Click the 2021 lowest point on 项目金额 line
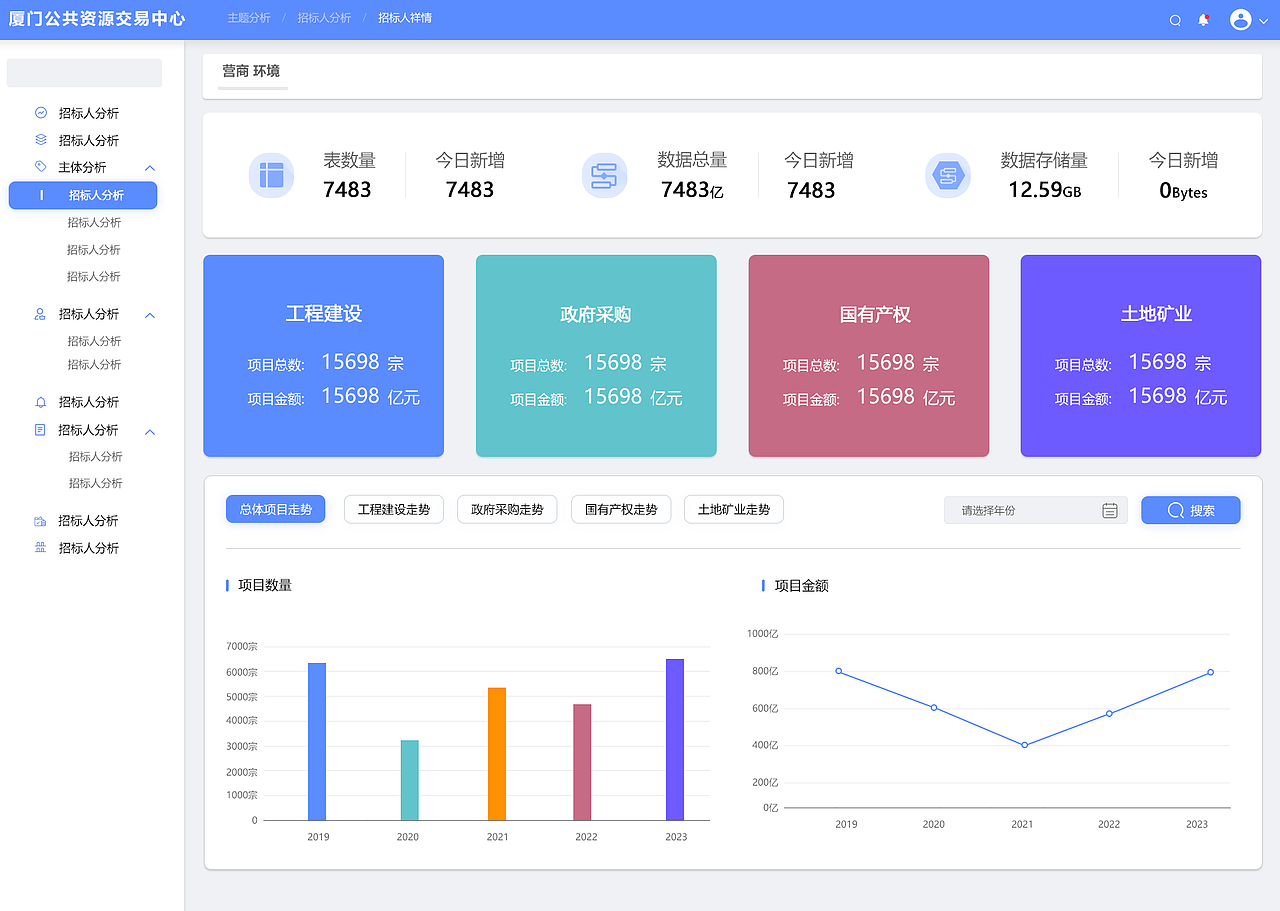The height and width of the screenshot is (911, 1280). pyautogui.click(x=1024, y=745)
